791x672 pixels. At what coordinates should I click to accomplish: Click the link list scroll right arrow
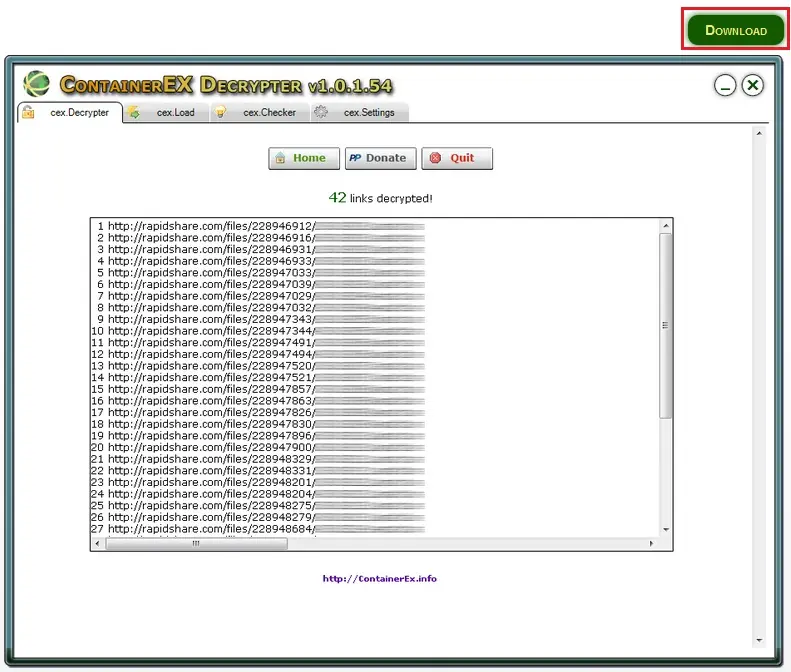pos(651,543)
